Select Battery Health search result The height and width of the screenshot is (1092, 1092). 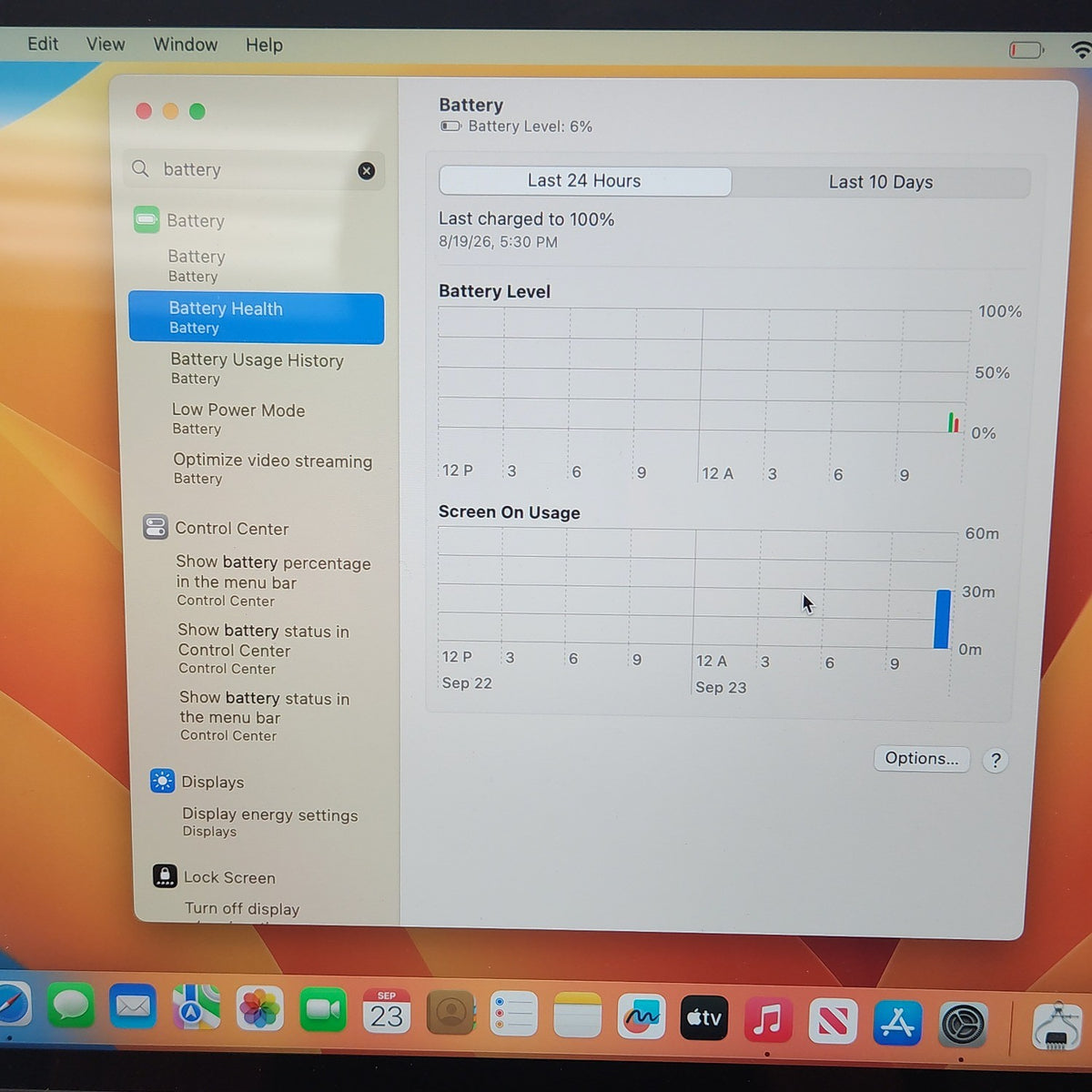(x=257, y=318)
